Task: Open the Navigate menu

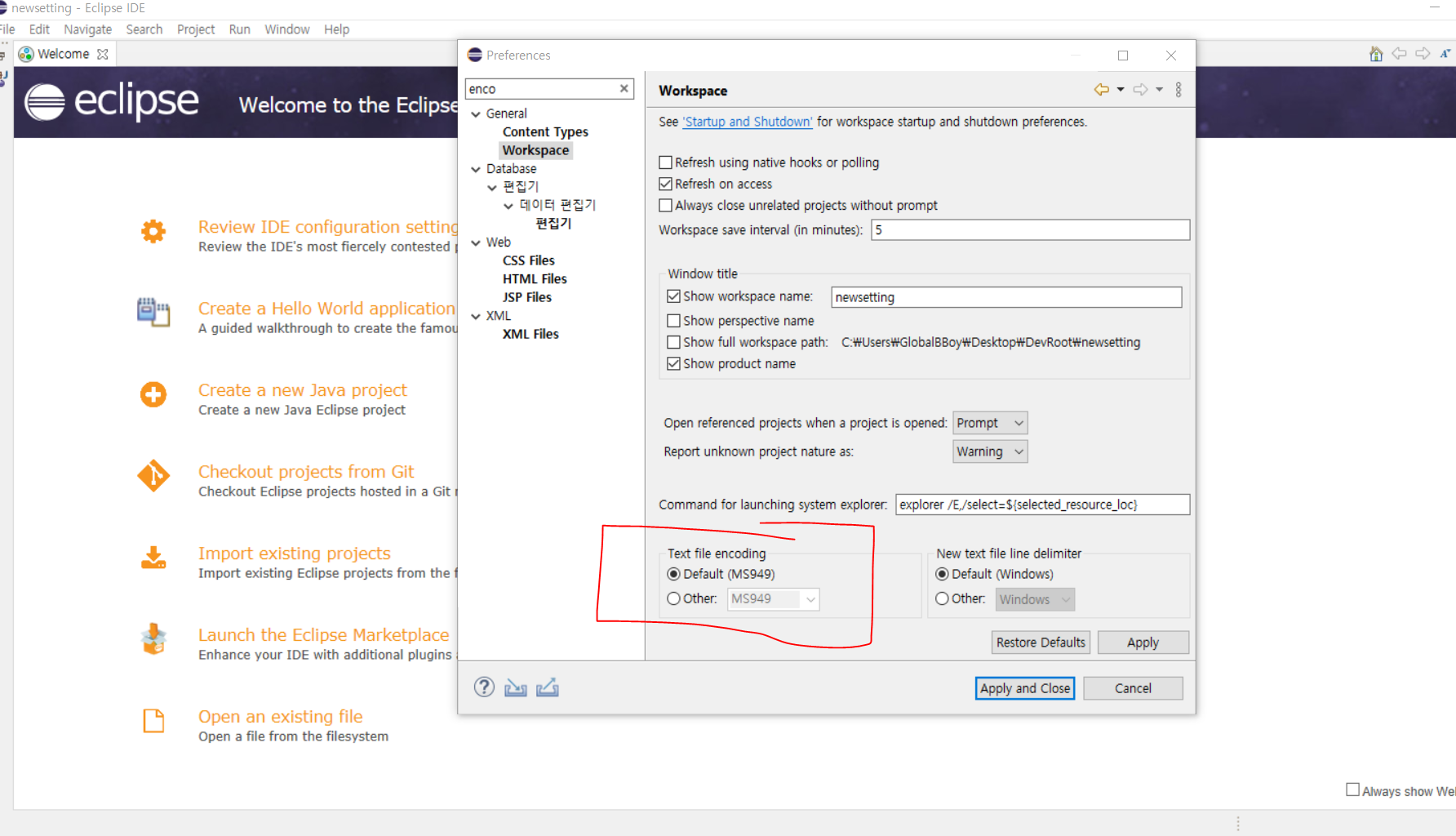Action: click(x=88, y=29)
